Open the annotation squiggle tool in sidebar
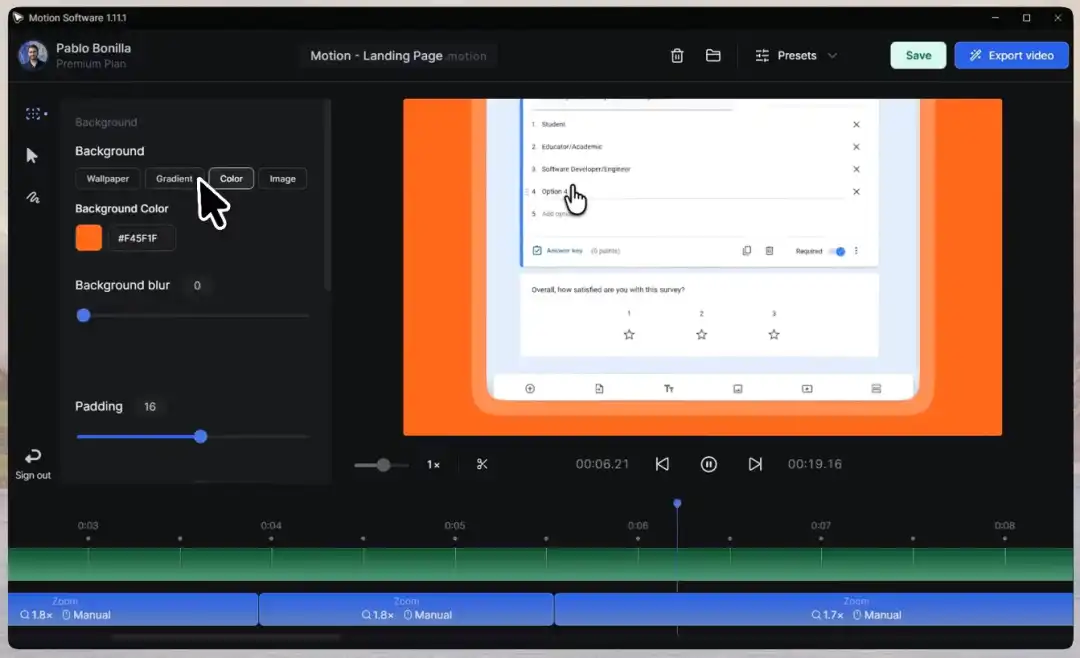The height and width of the screenshot is (658, 1080). pos(32,198)
